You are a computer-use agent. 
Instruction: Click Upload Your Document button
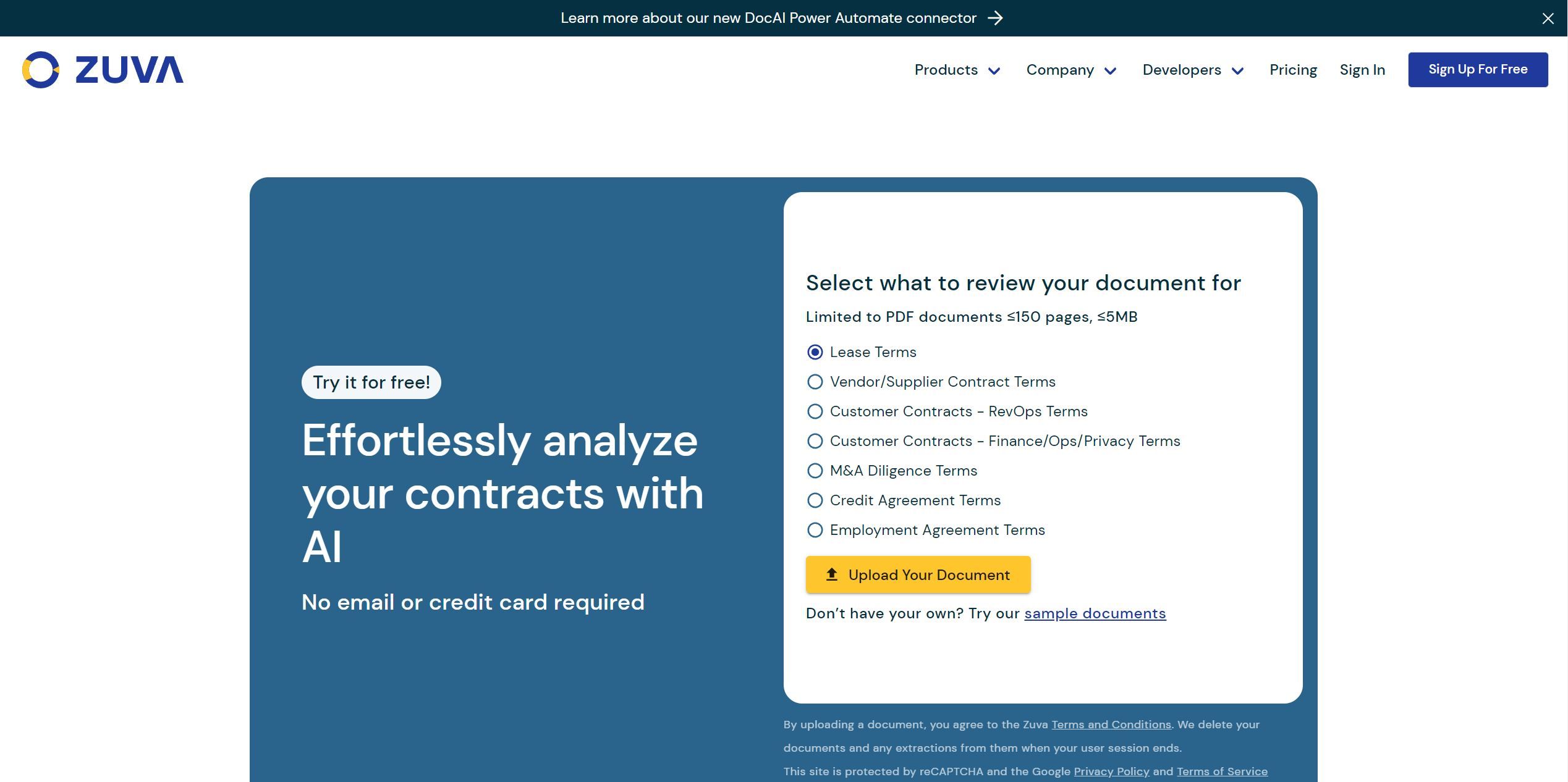point(918,575)
